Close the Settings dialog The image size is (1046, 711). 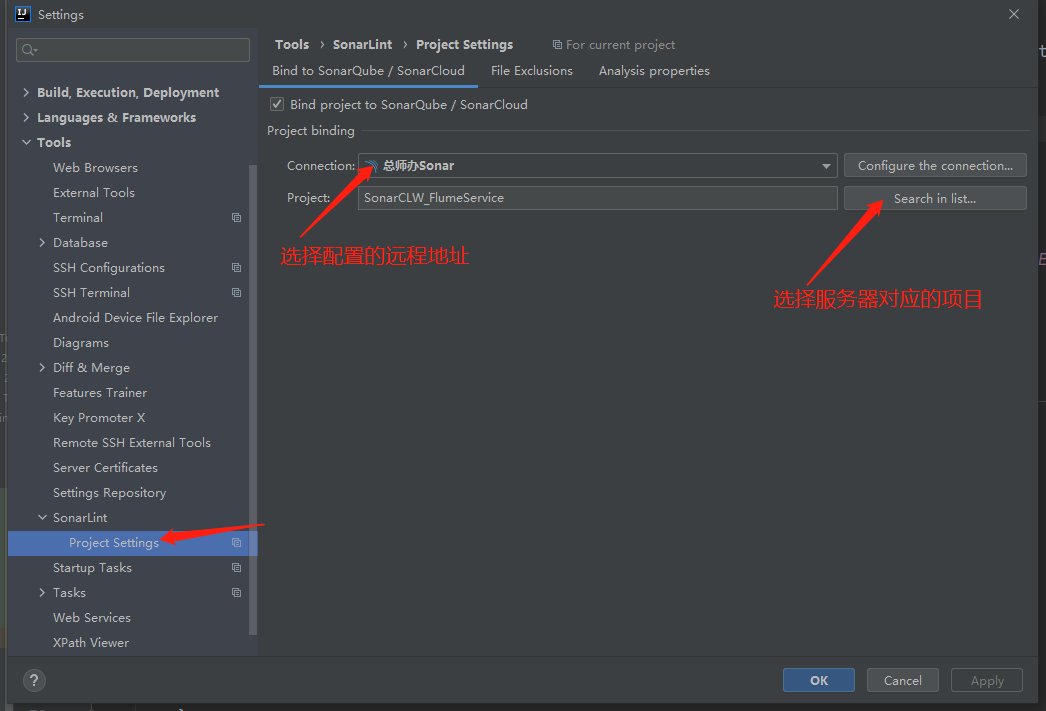point(1013,14)
